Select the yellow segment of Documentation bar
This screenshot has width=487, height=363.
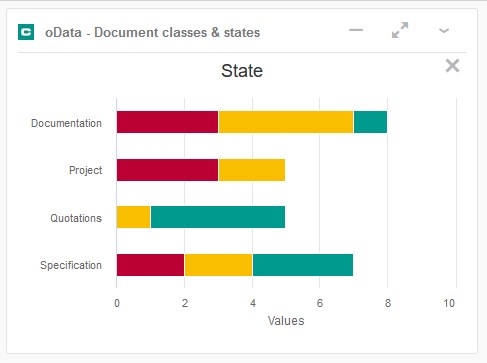coord(286,122)
